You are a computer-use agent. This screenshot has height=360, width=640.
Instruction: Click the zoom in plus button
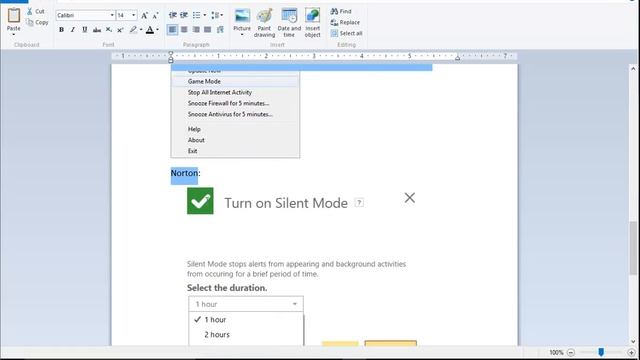coord(631,352)
